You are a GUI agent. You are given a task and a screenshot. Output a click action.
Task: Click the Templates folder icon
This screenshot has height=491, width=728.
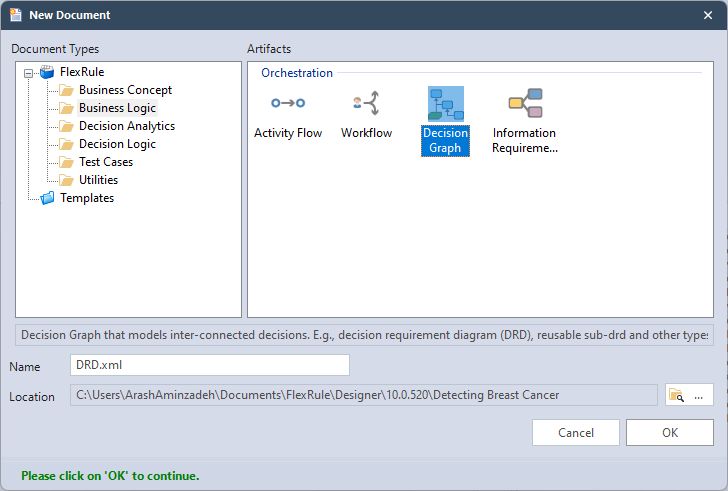point(47,198)
